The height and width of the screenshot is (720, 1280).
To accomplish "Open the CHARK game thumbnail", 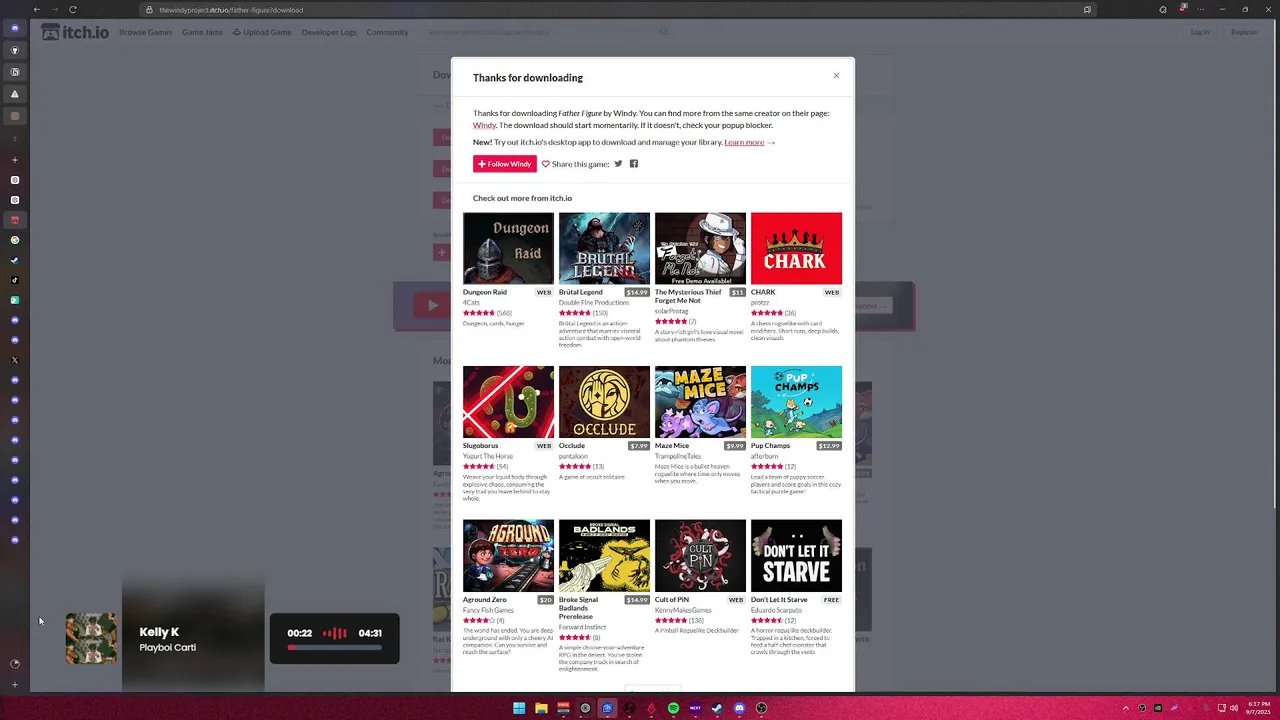I will point(796,248).
